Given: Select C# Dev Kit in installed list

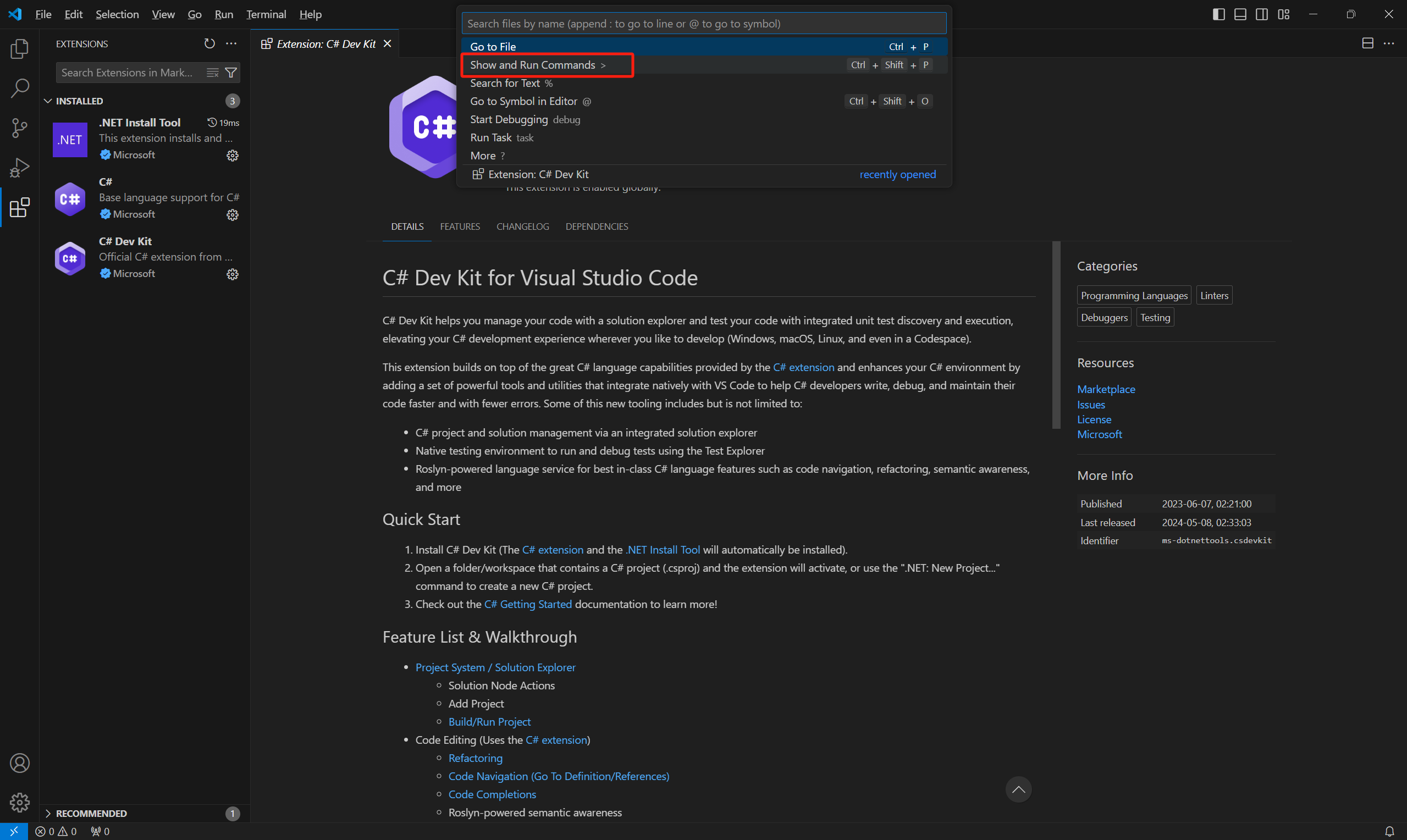Looking at the screenshot, I should click(x=145, y=257).
